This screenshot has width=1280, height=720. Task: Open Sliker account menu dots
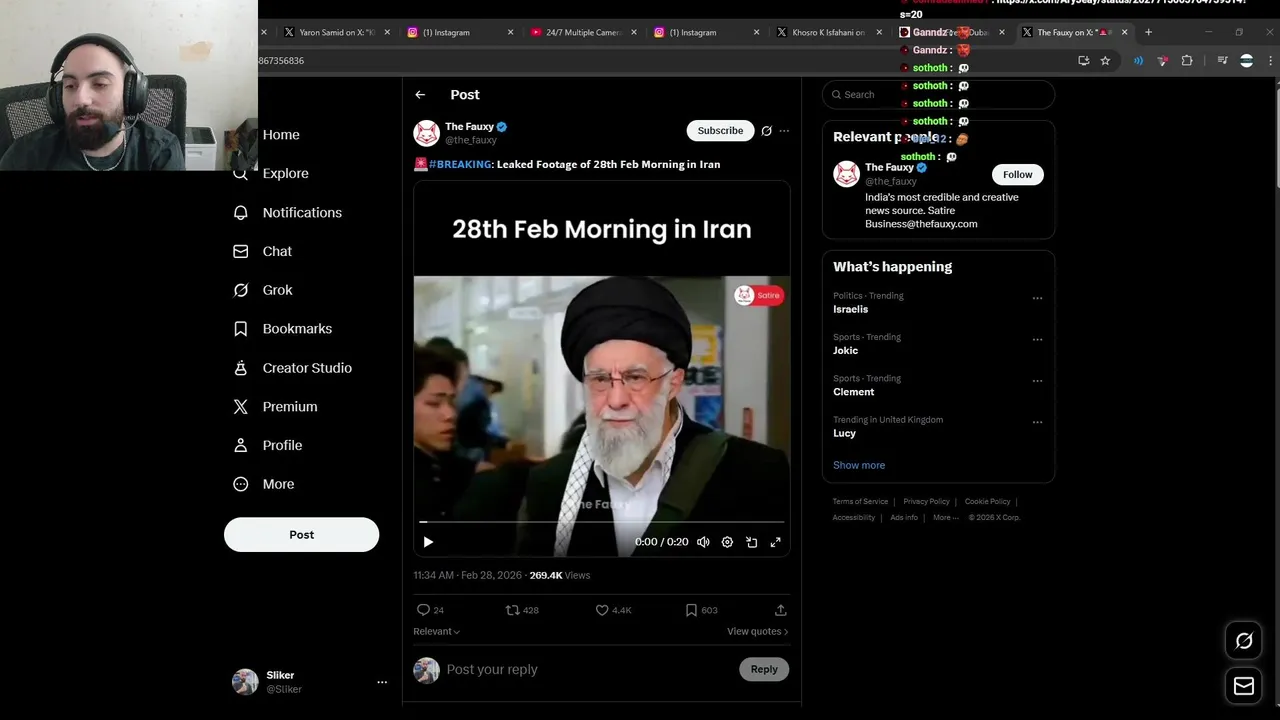click(x=381, y=682)
